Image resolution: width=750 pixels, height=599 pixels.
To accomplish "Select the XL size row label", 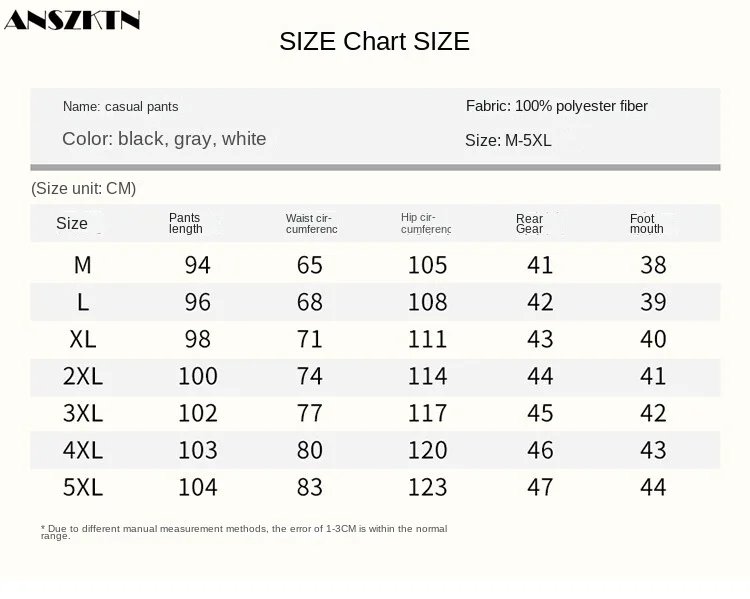I will click(83, 339).
